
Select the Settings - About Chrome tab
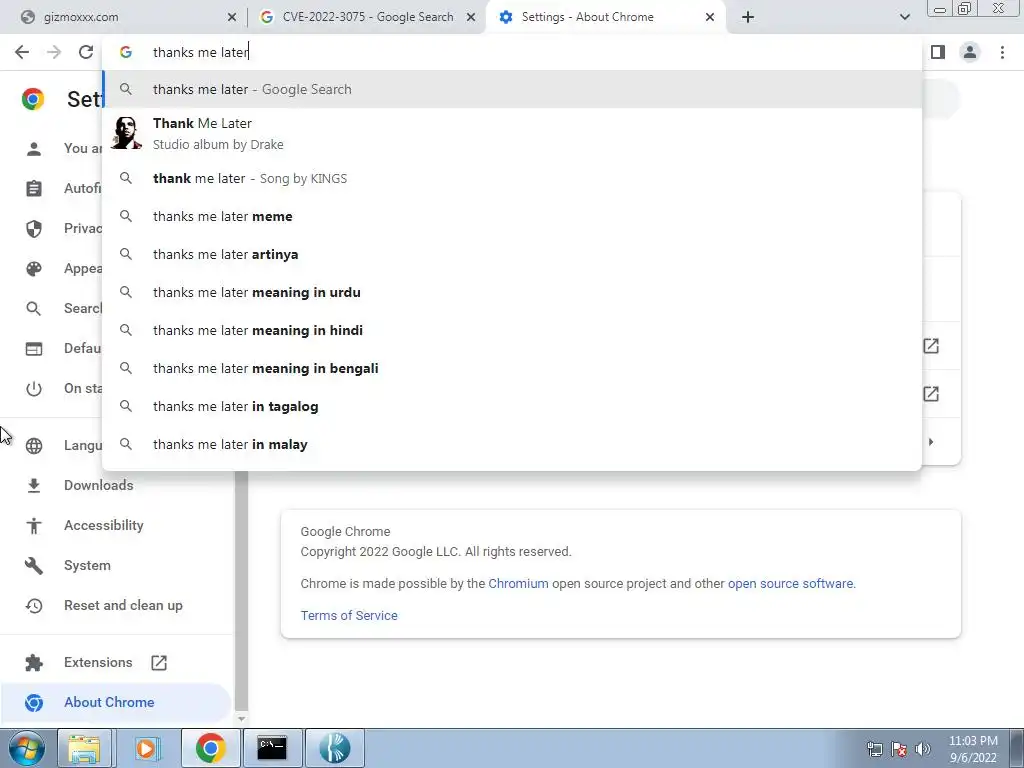pyautogui.click(x=605, y=17)
